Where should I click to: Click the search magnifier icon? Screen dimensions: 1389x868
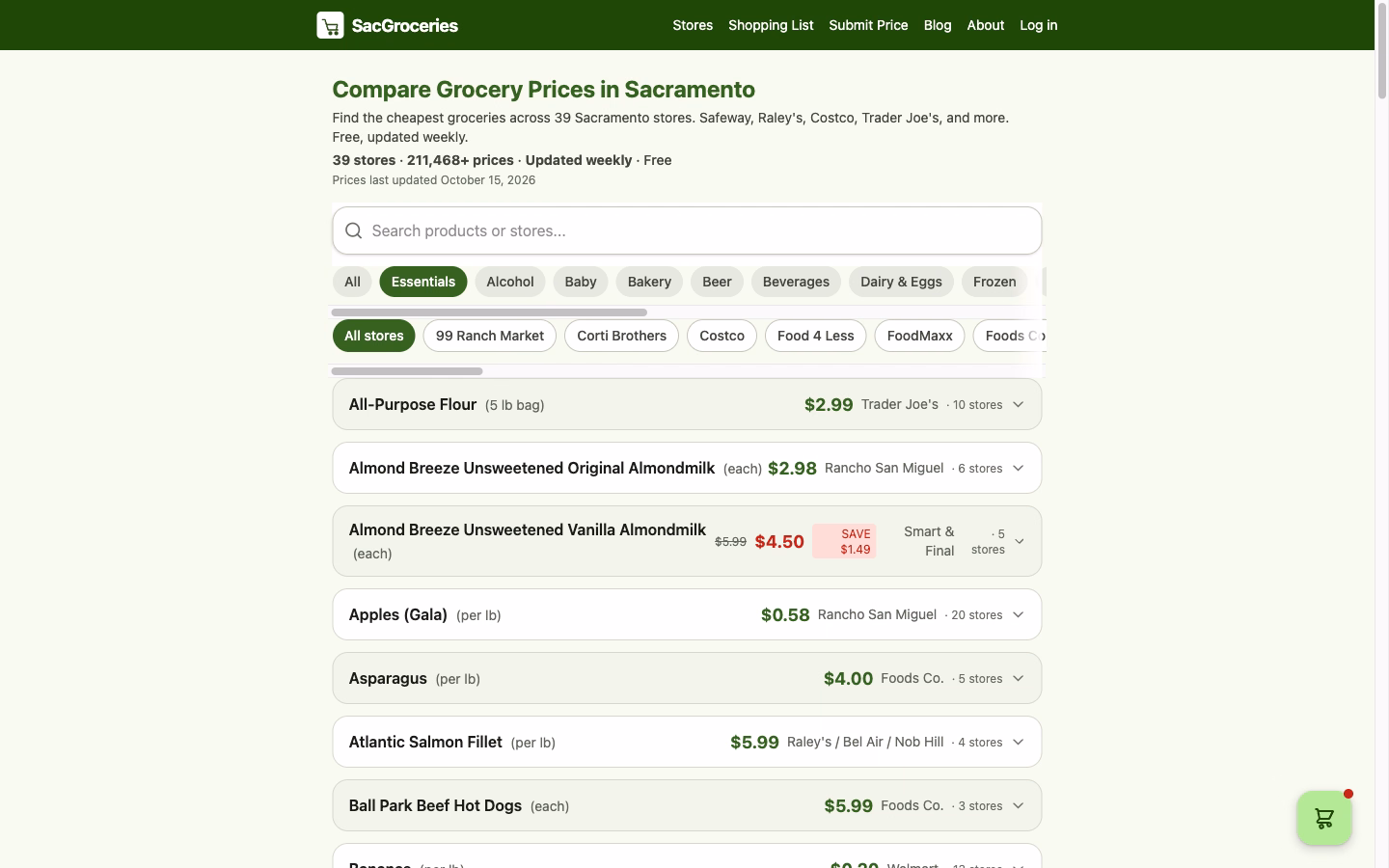(353, 231)
